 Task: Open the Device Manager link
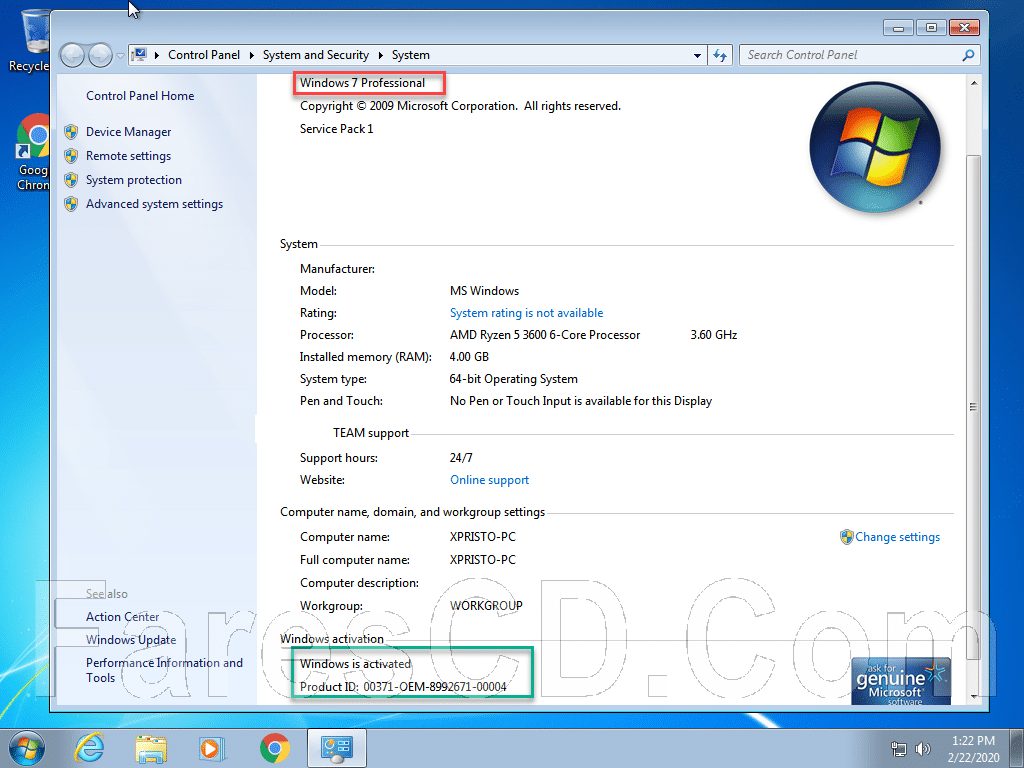point(128,132)
